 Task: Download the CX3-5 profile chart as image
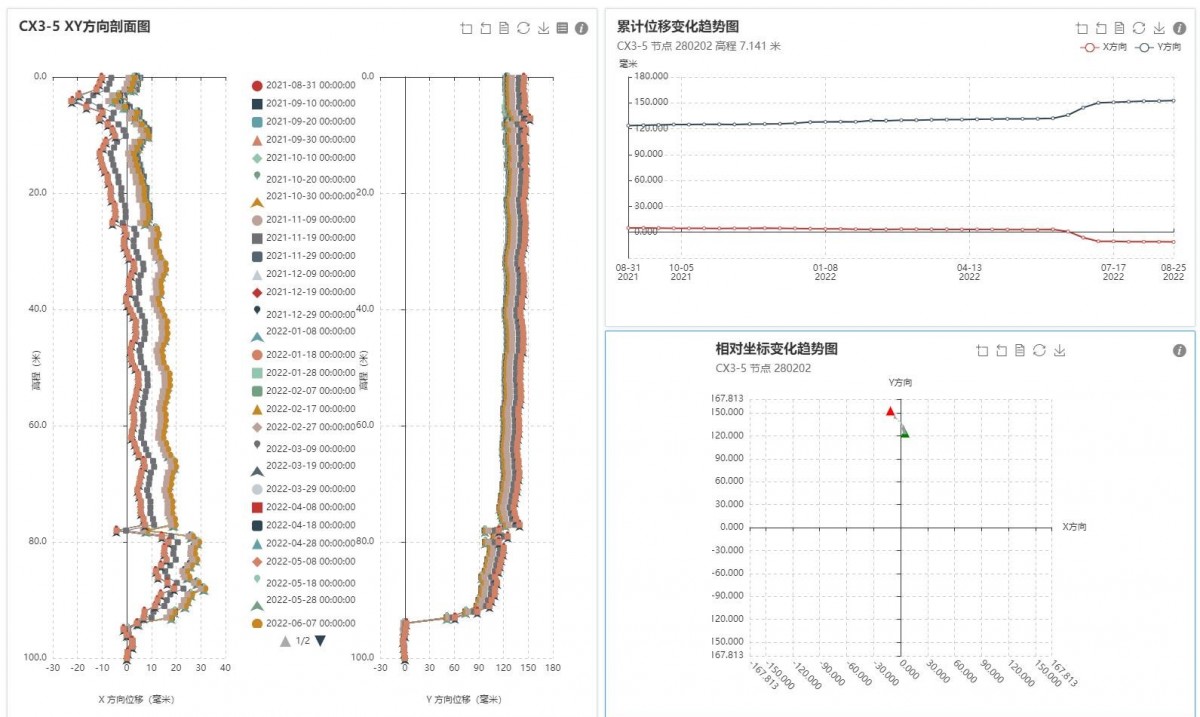543,28
